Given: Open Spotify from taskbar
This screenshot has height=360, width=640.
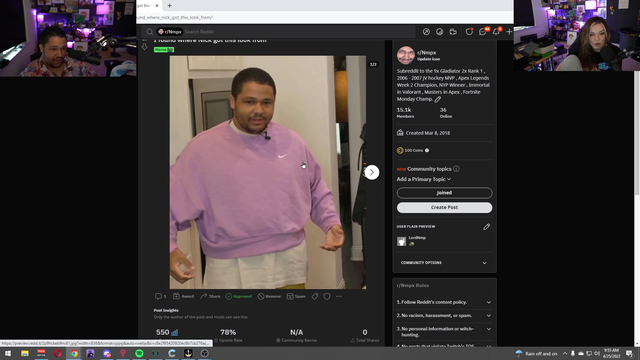Looking at the screenshot, I should (x=139, y=353).
